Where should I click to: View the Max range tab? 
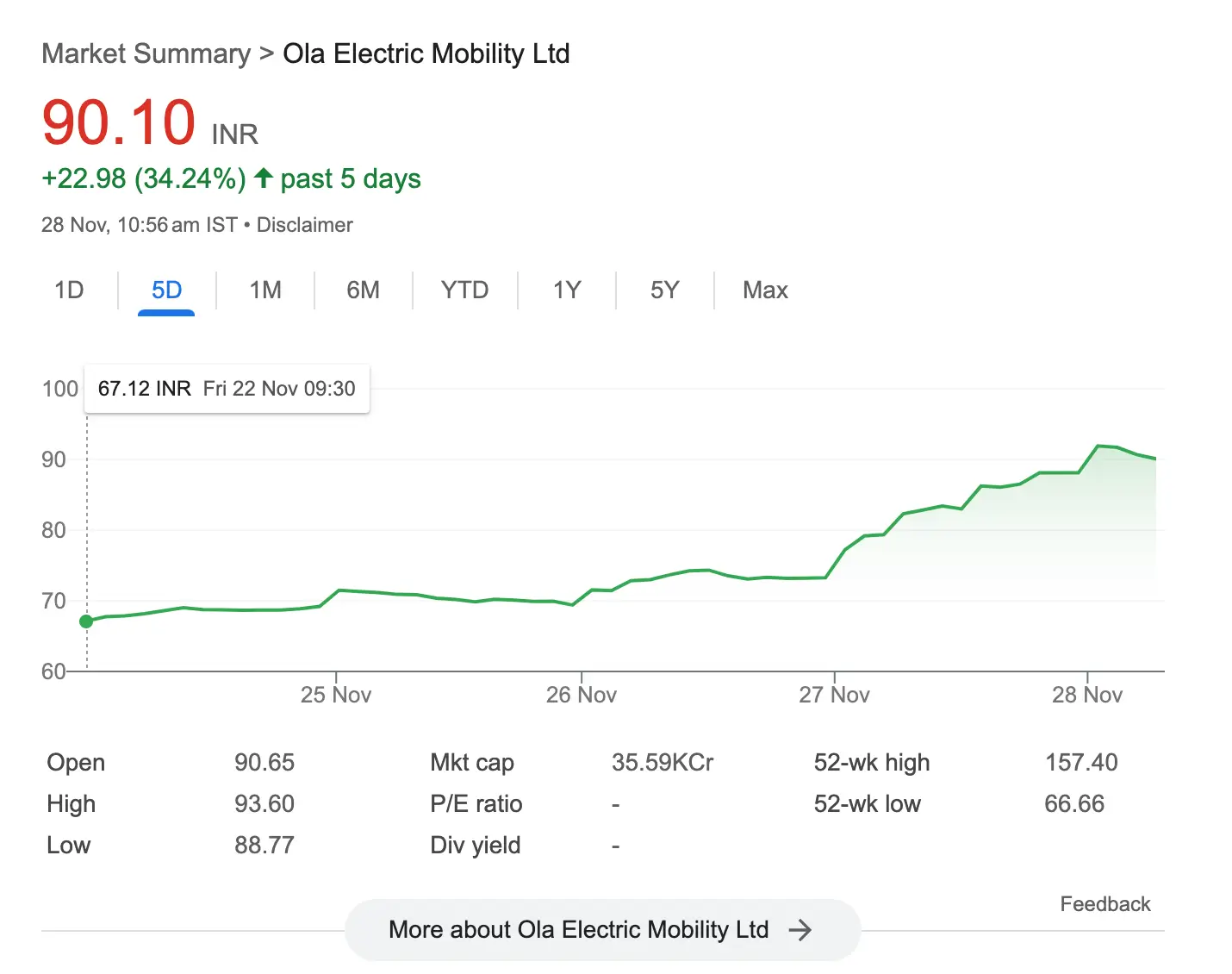[x=765, y=290]
